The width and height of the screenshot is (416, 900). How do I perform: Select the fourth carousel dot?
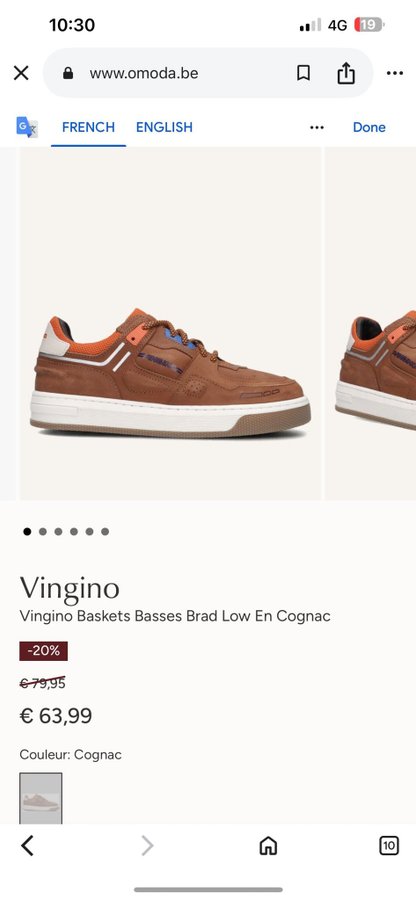[x=73, y=532]
